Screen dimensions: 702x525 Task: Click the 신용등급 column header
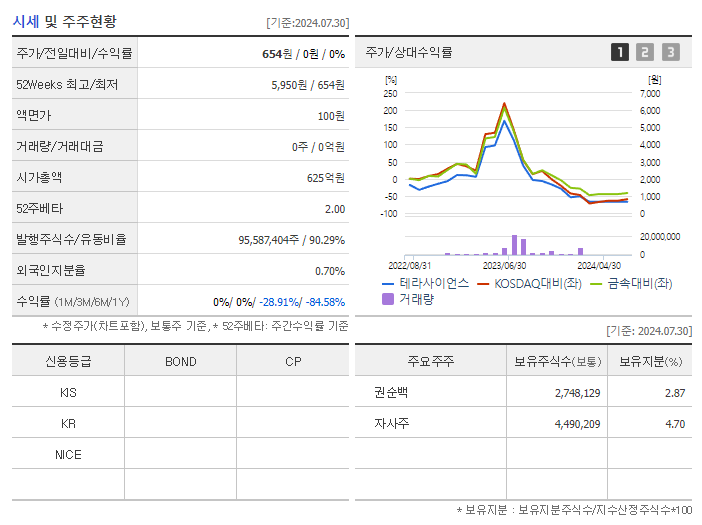tap(68, 361)
